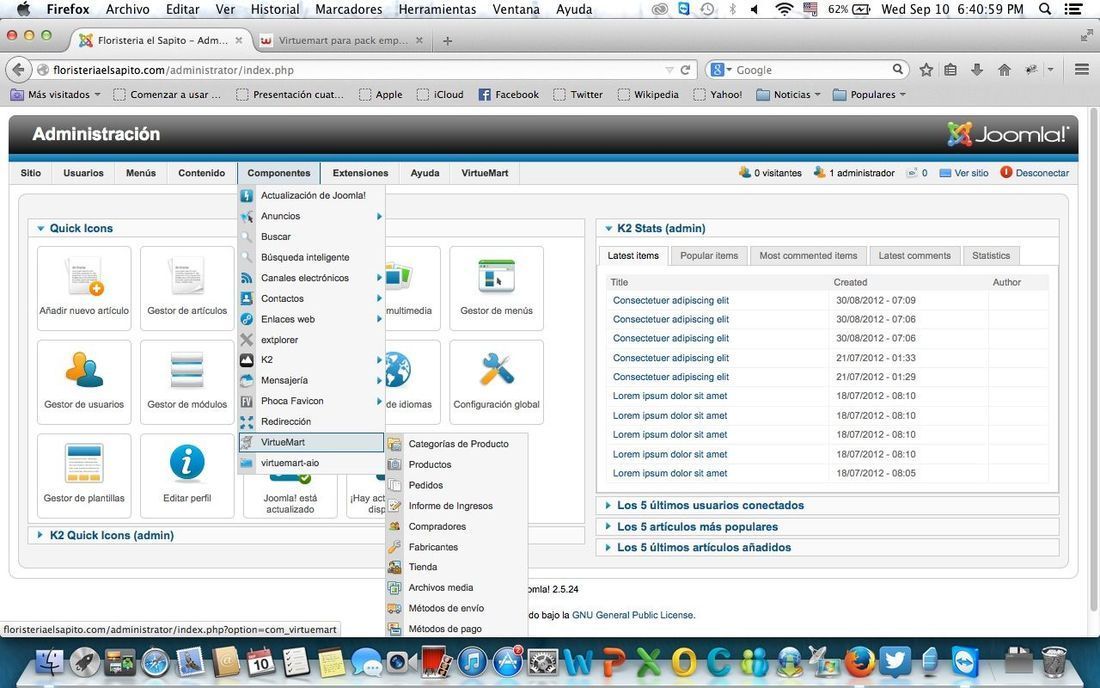Open a new Firefox tab with plus
Viewport: 1100px width, 688px height.
(x=448, y=41)
